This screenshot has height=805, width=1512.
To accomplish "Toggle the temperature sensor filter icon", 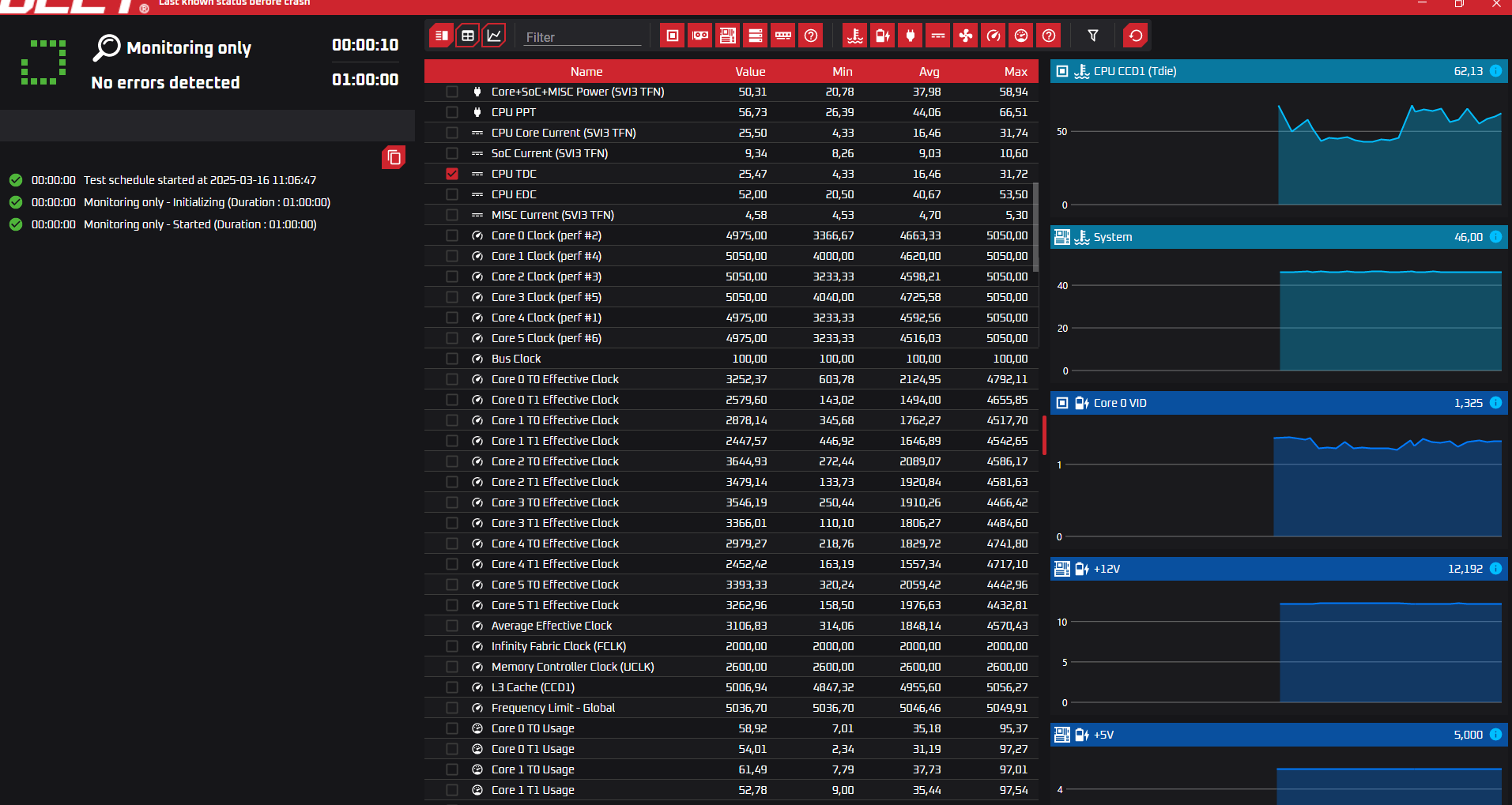I will tap(855, 36).
